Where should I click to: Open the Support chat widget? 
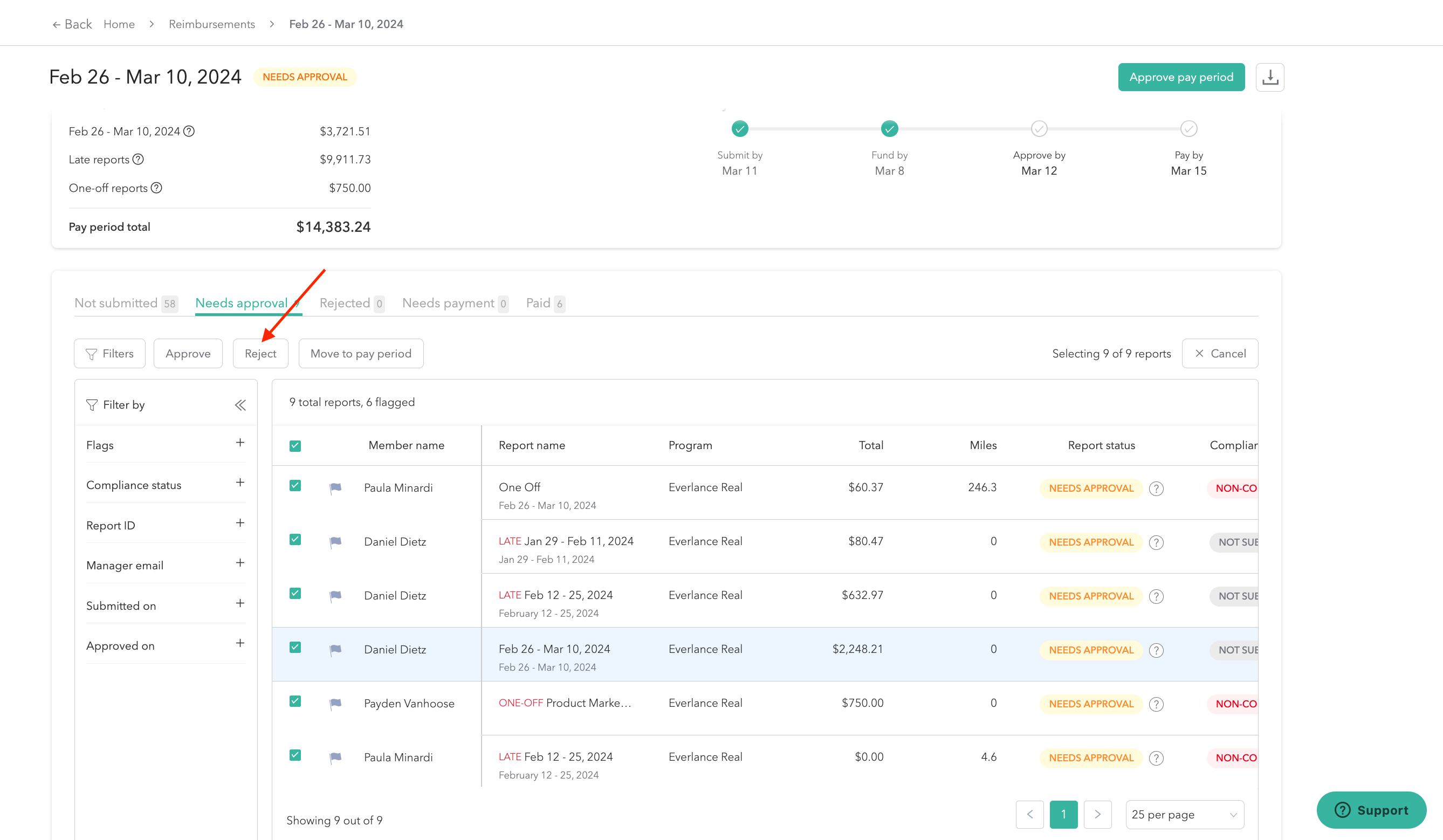pyautogui.click(x=1371, y=810)
